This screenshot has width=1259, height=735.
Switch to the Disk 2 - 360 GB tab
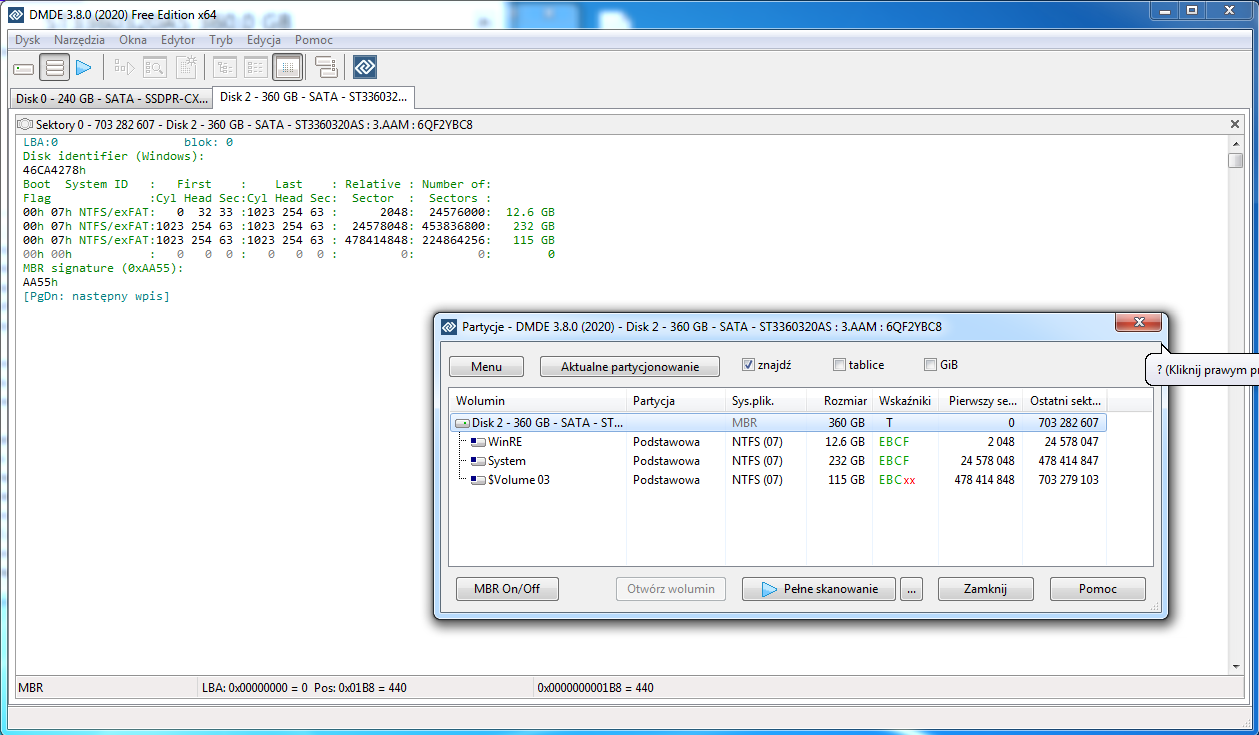[x=313, y=97]
